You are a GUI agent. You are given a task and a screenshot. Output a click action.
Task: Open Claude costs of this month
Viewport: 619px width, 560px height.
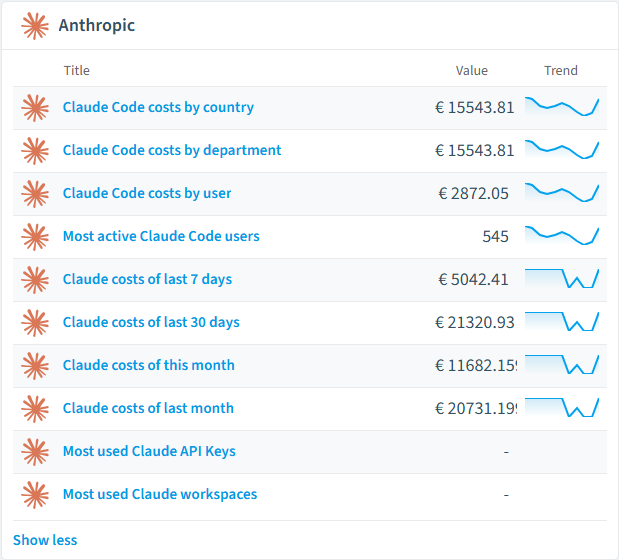tap(149, 365)
